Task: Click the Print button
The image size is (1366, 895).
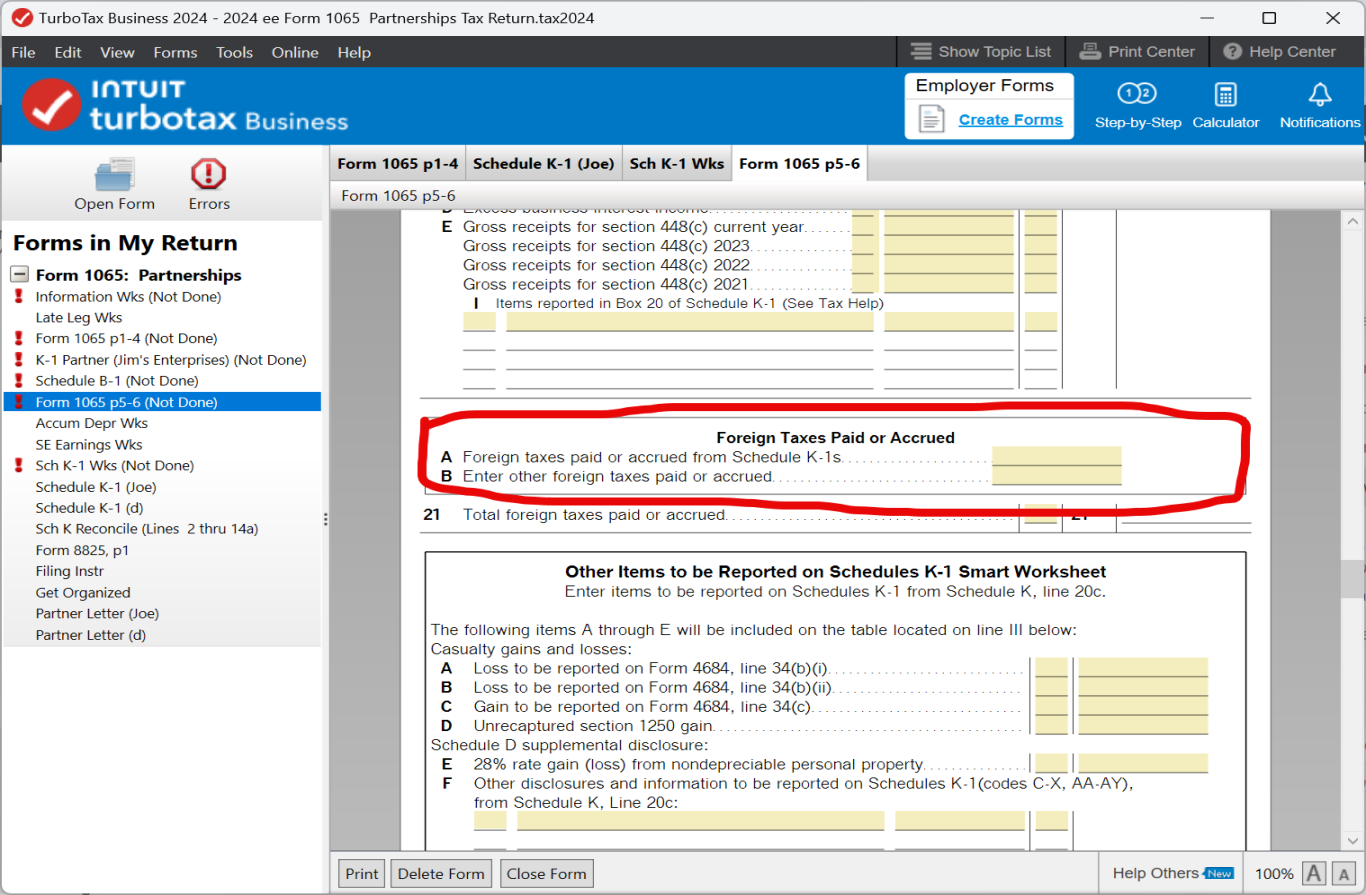Action: (362, 873)
